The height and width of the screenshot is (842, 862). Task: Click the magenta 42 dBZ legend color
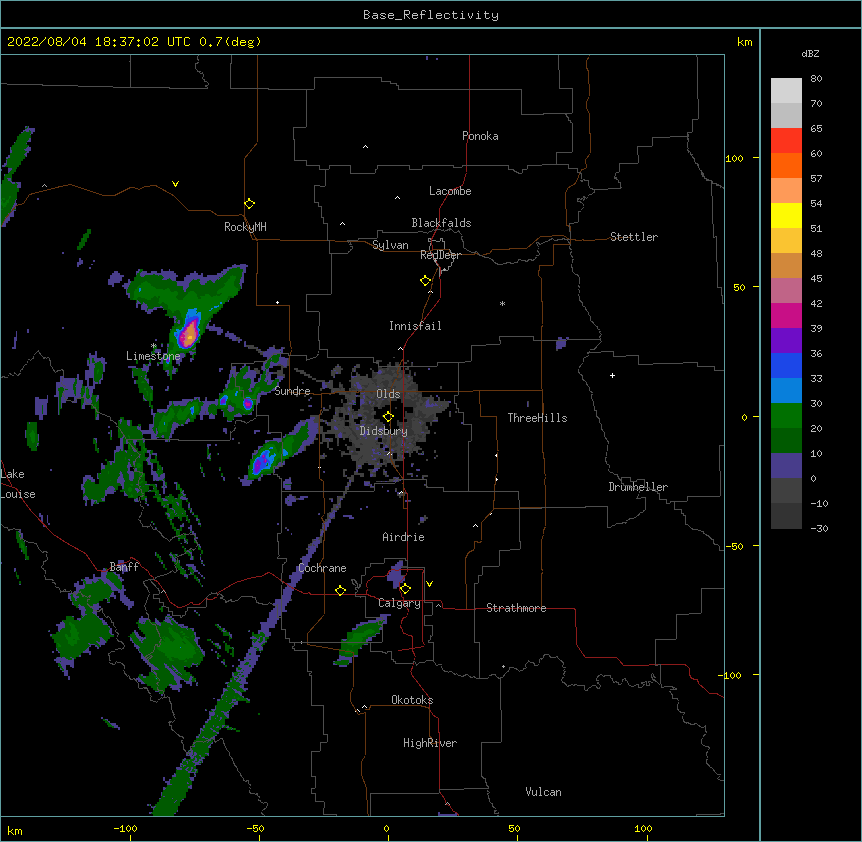[786, 315]
